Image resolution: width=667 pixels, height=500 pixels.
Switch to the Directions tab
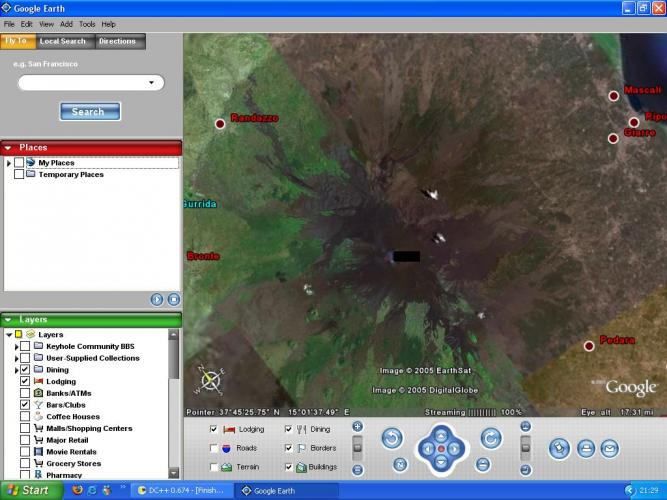pyautogui.click(x=117, y=41)
